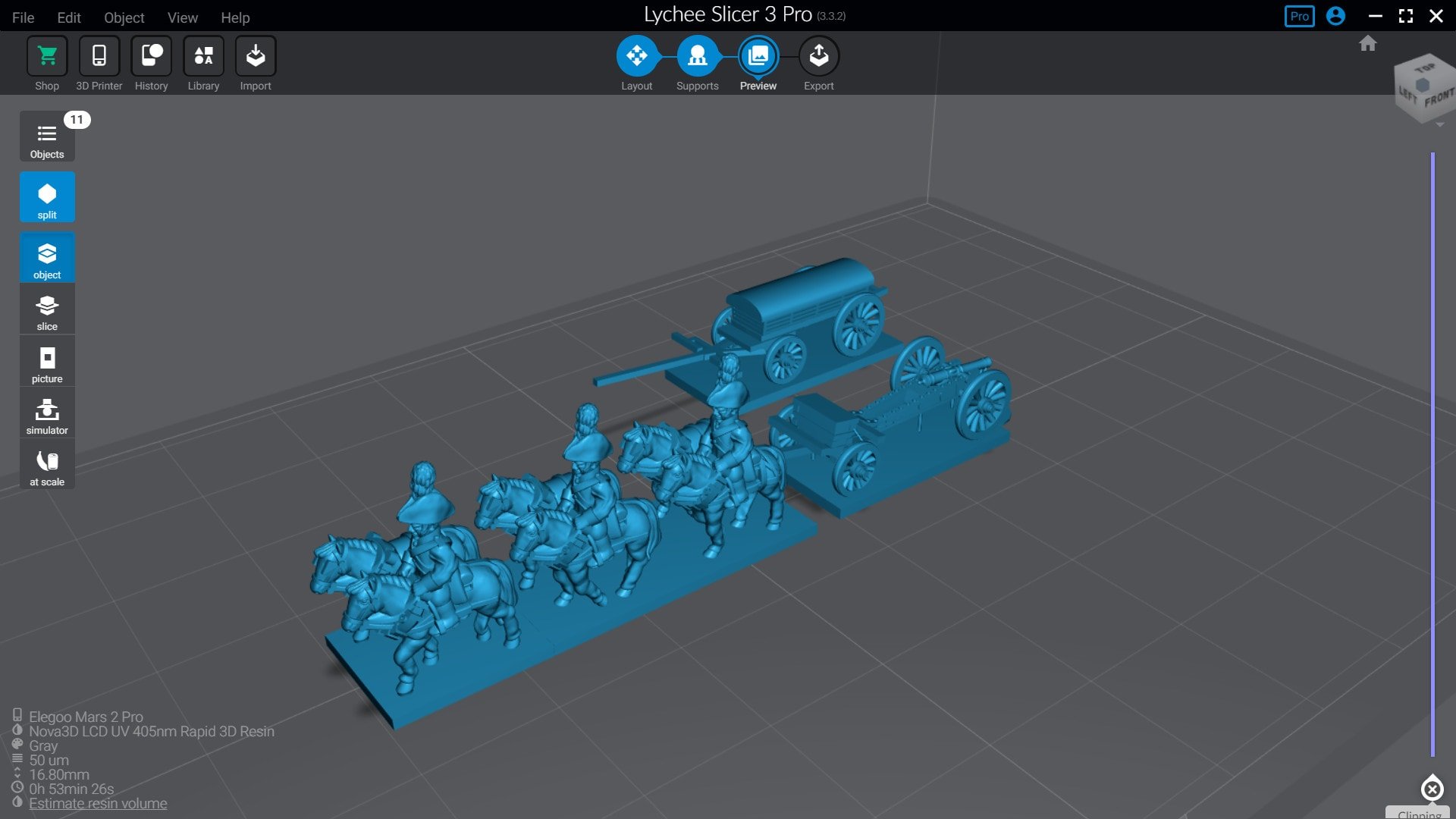Viewport: 1456px width, 819px height.
Task: Go to the Export step
Action: 819,56
